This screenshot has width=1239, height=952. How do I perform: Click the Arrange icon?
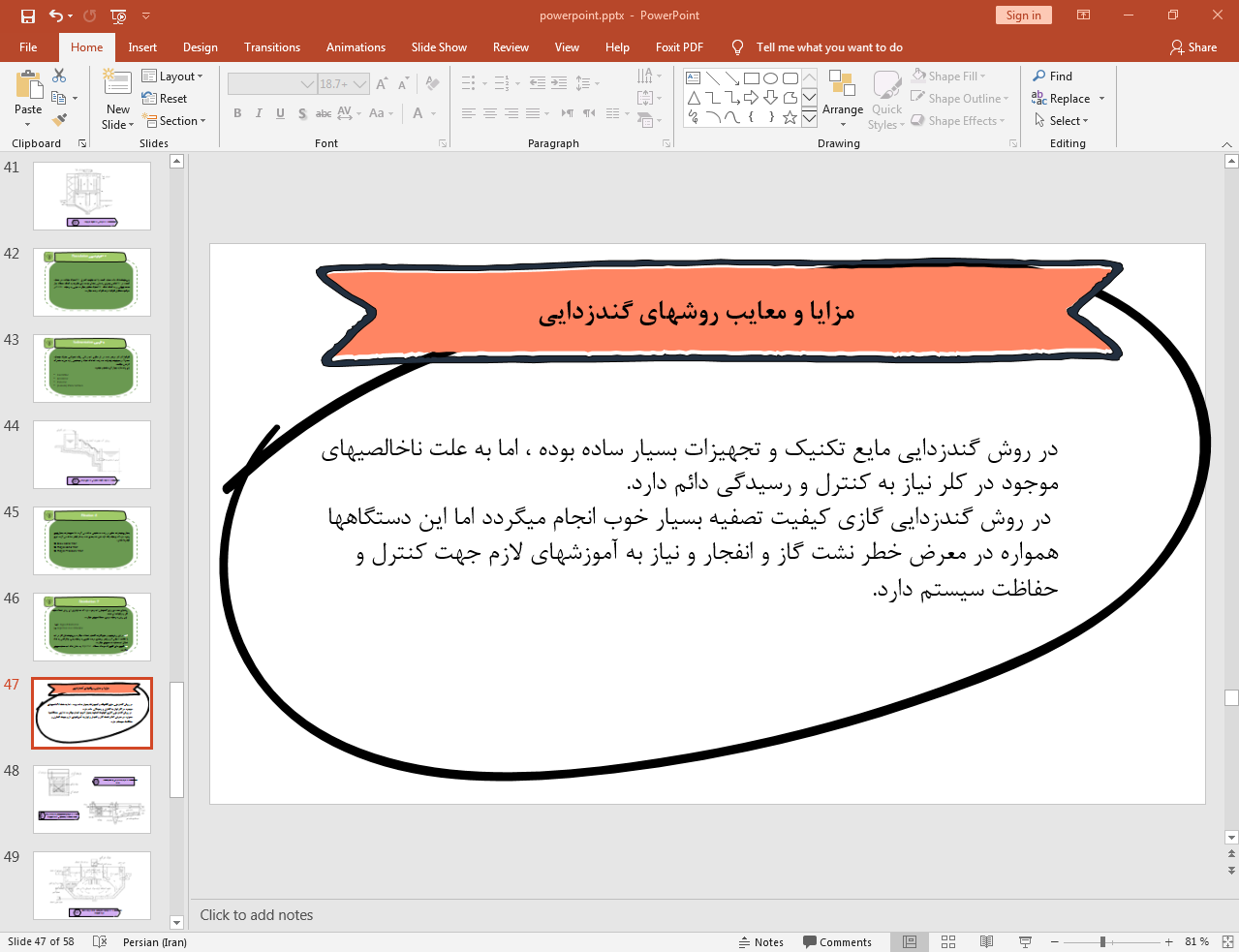(842, 85)
